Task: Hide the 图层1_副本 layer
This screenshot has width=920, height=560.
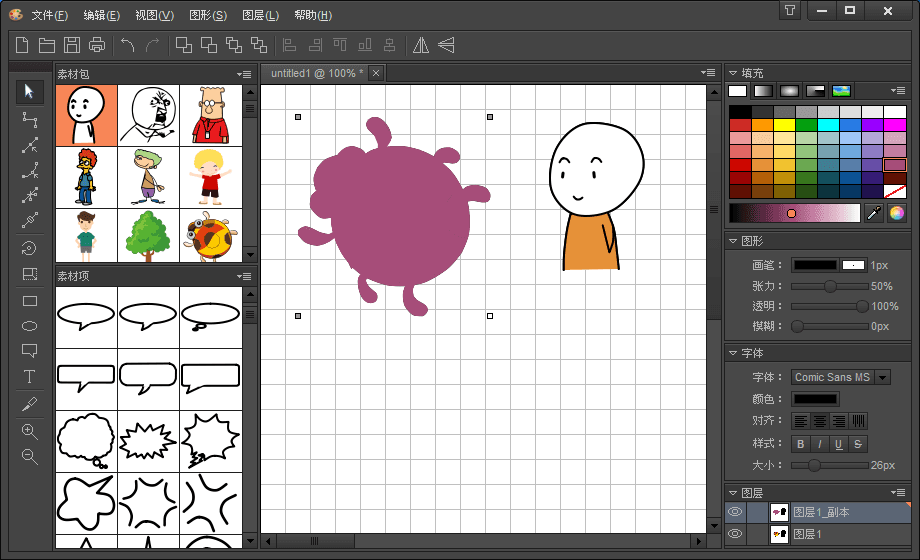Action: [x=735, y=512]
